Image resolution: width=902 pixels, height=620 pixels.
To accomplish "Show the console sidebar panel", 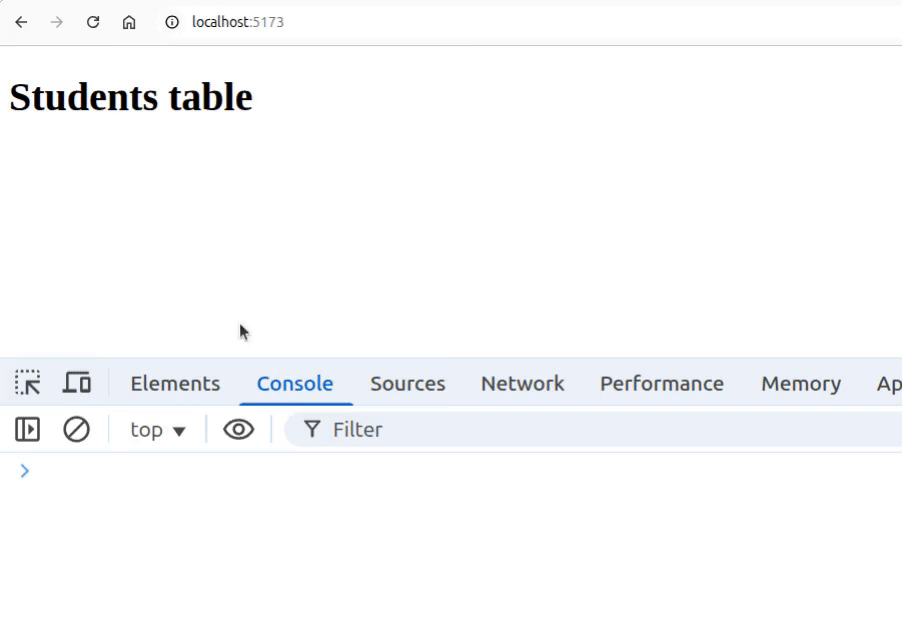I will click(x=28, y=429).
